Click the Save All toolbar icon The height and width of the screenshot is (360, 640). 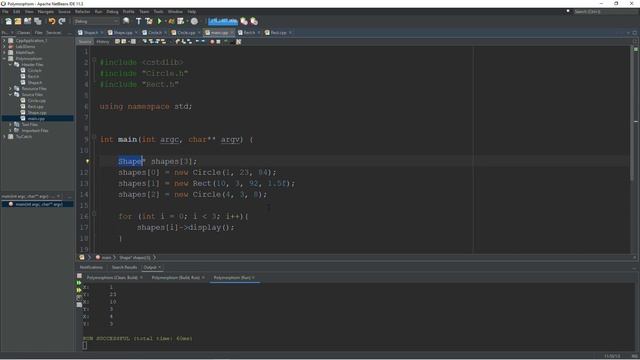(38, 21)
